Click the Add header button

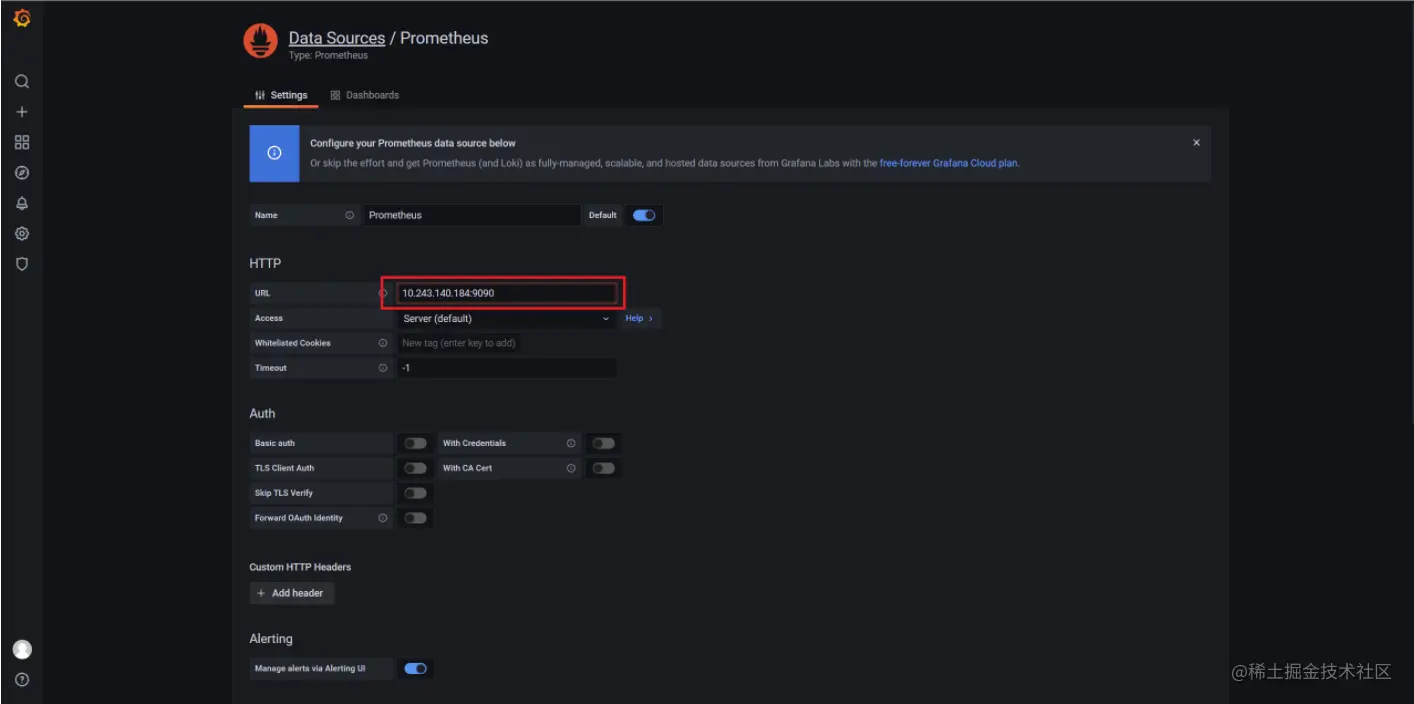(291, 593)
